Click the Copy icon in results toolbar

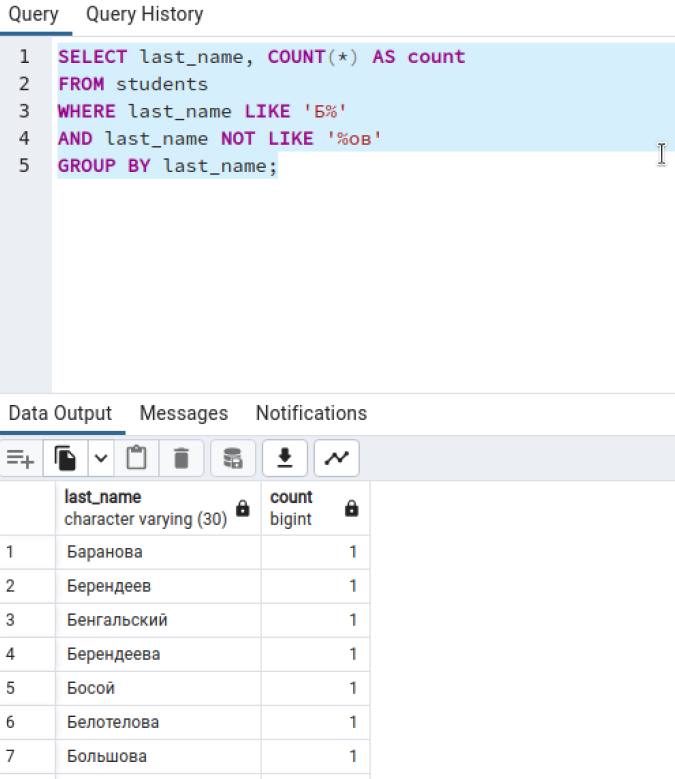point(65,458)
